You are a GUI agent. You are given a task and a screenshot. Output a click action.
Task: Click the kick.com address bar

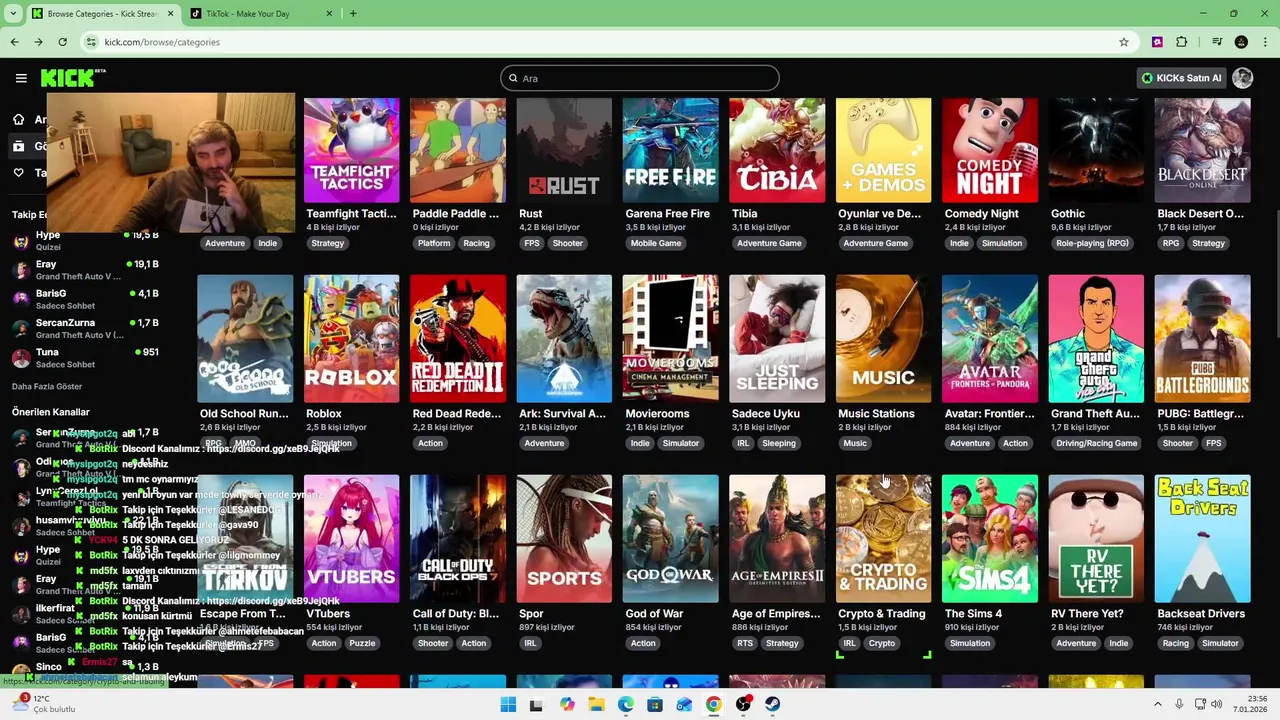coord(600,42)
